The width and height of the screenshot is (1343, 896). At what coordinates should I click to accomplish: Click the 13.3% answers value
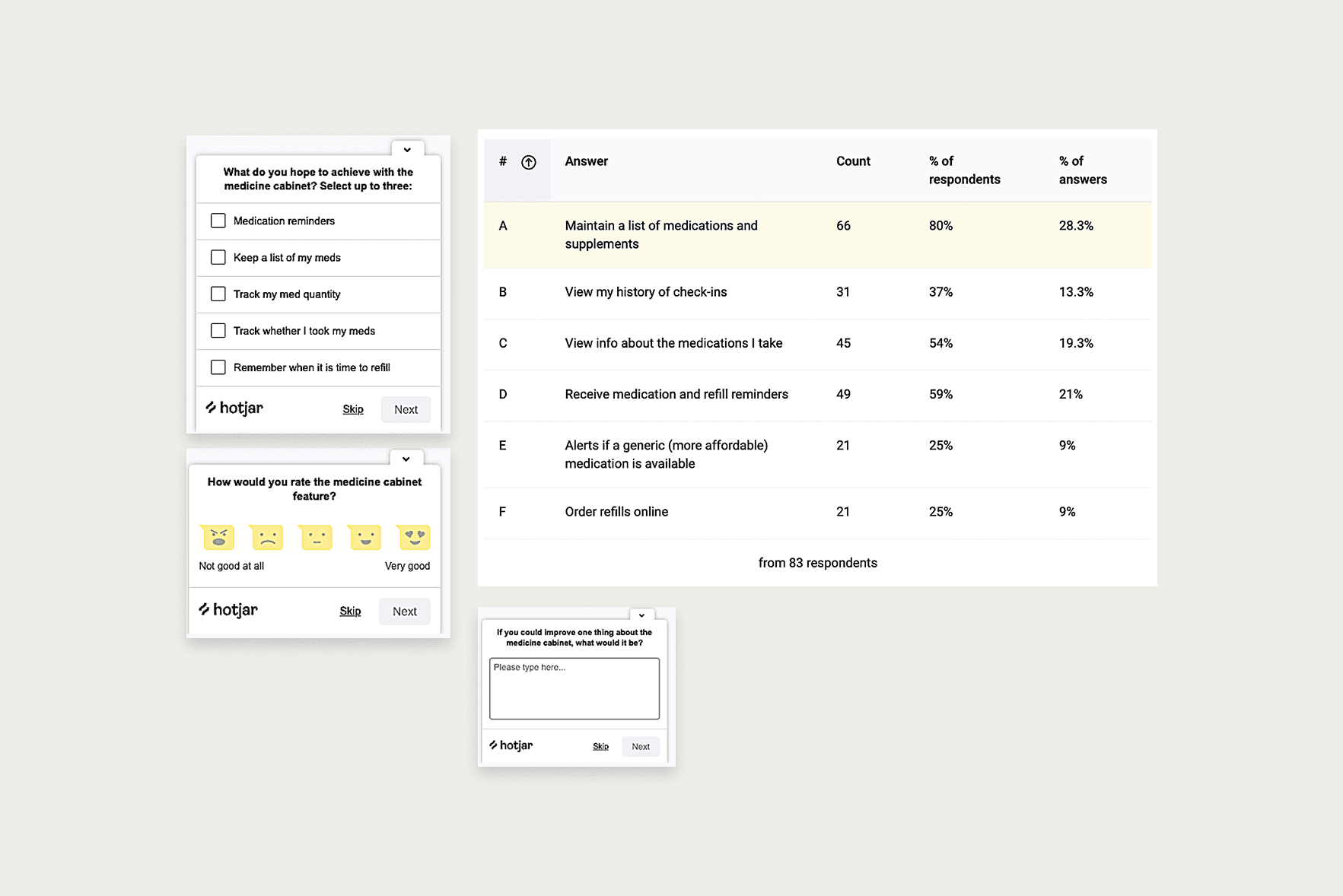point(1076,292)
